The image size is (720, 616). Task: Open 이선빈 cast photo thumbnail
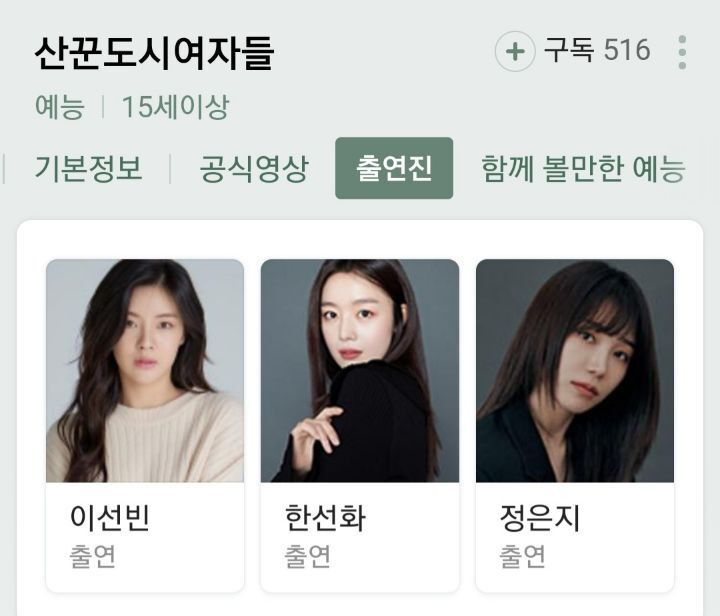pyautogui.click(x=145, y=371)
